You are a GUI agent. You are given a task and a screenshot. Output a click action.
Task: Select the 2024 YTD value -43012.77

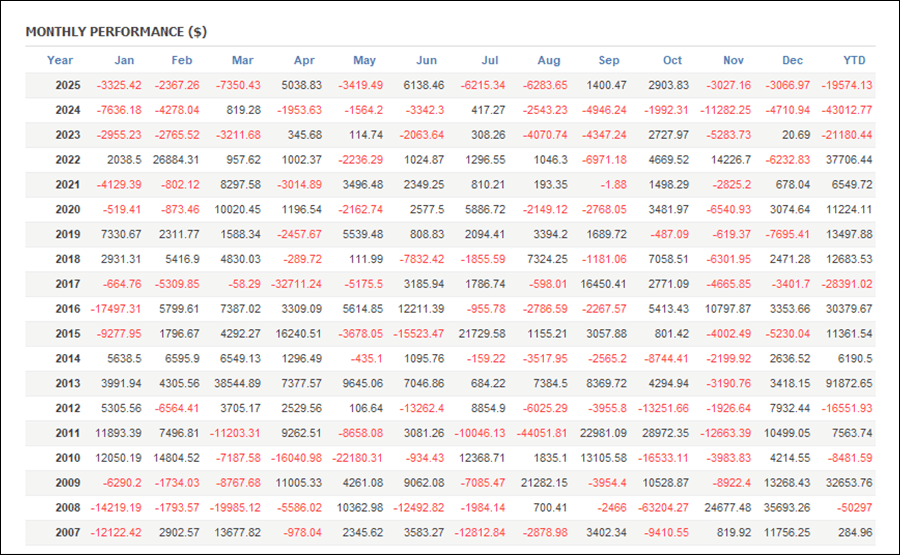pos(842,110)
